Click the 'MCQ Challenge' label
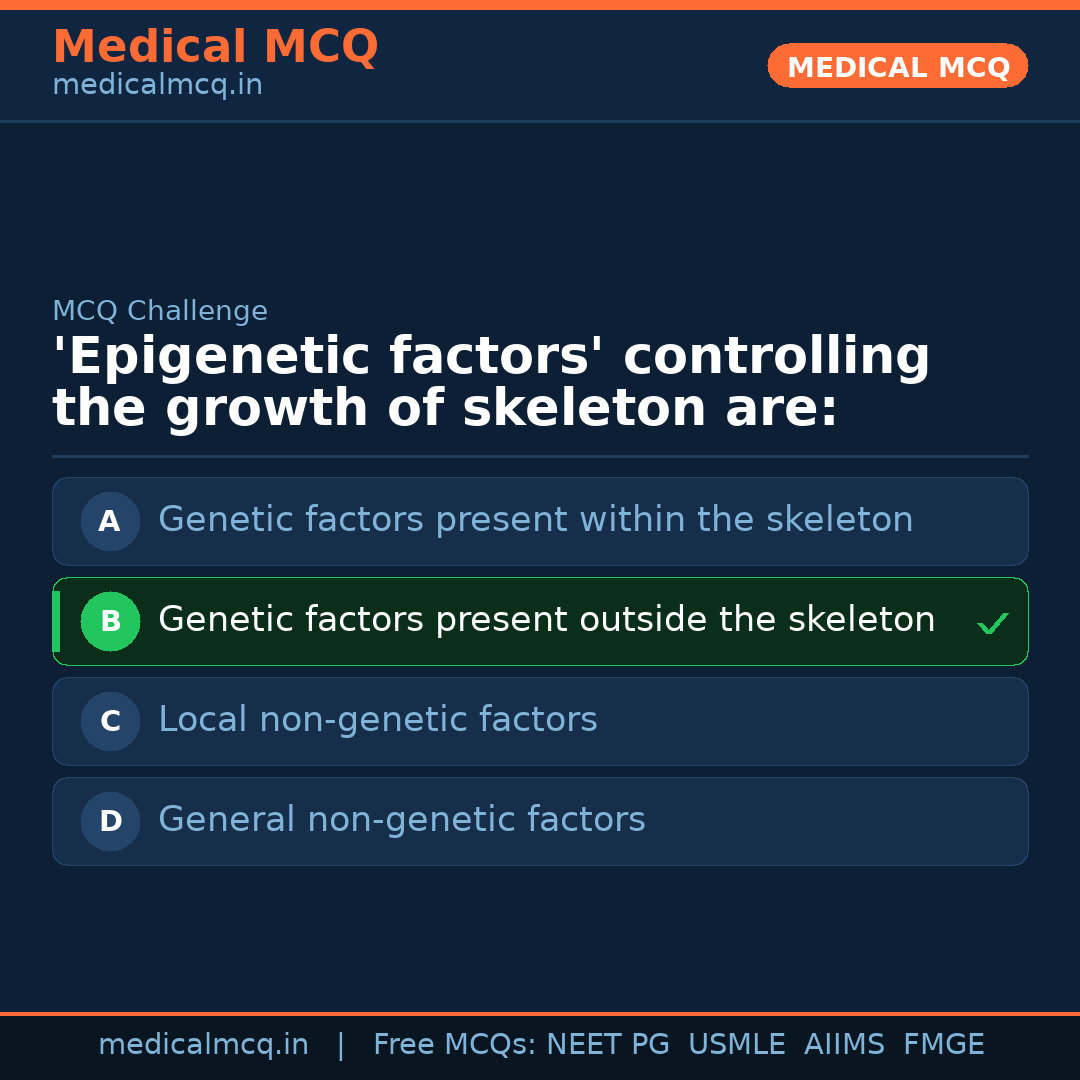Screen dimensions: 1080x1080 pos(160,311)
